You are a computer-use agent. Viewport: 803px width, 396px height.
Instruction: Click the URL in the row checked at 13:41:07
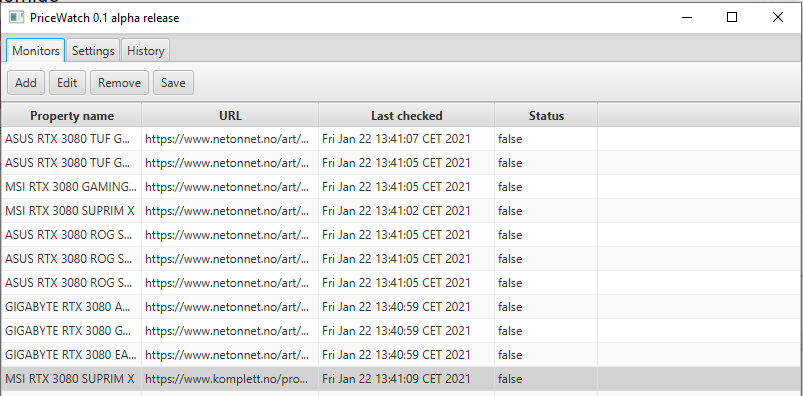[230, 139]
